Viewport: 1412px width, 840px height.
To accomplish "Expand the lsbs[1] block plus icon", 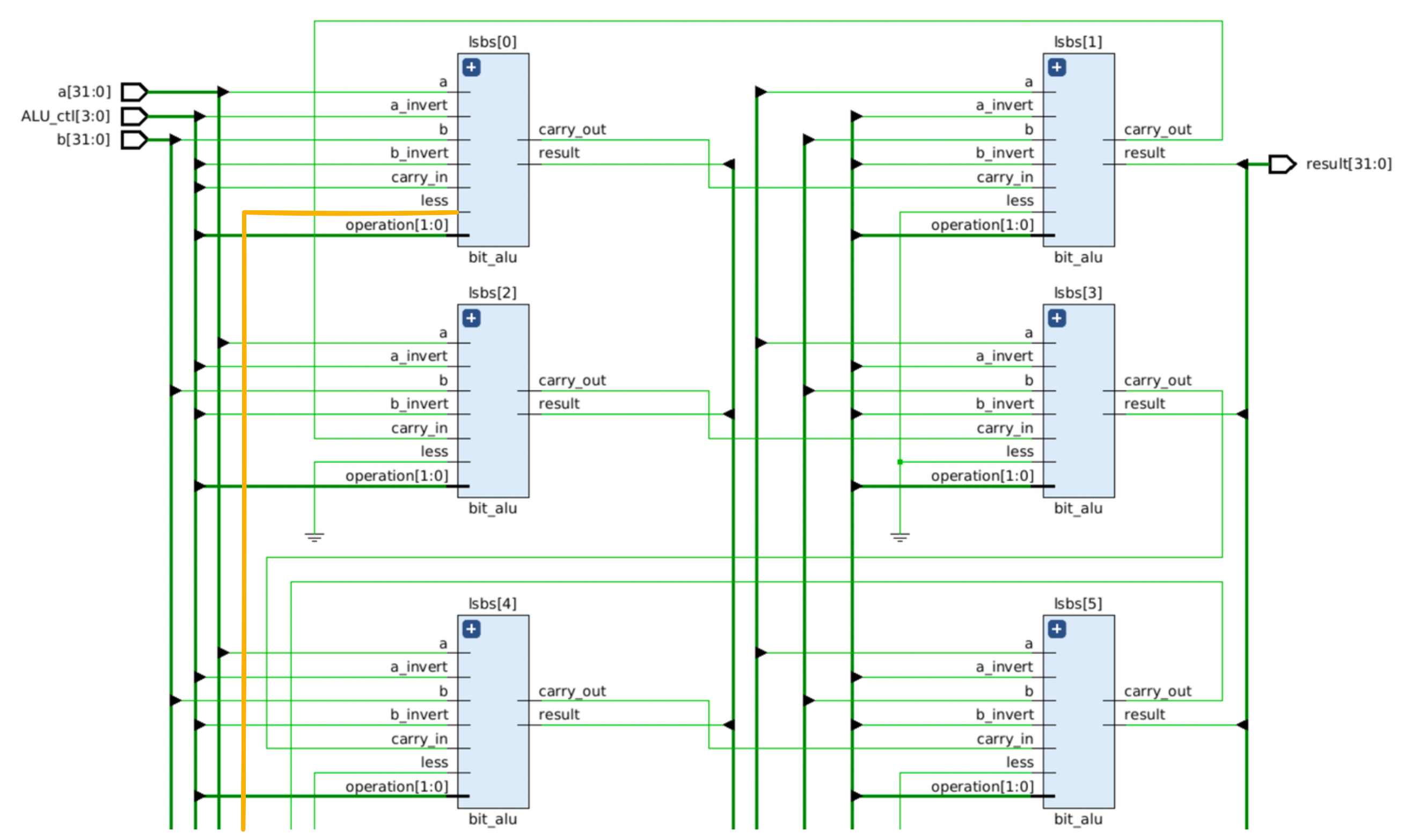I will (x=1057, y=68).
